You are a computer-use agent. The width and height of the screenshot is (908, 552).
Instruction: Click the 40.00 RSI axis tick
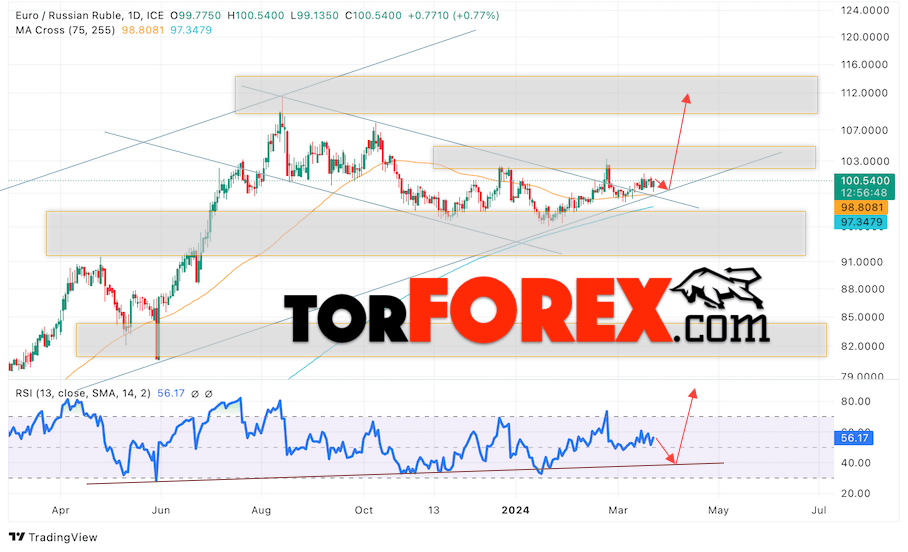(x=856, y=463)
